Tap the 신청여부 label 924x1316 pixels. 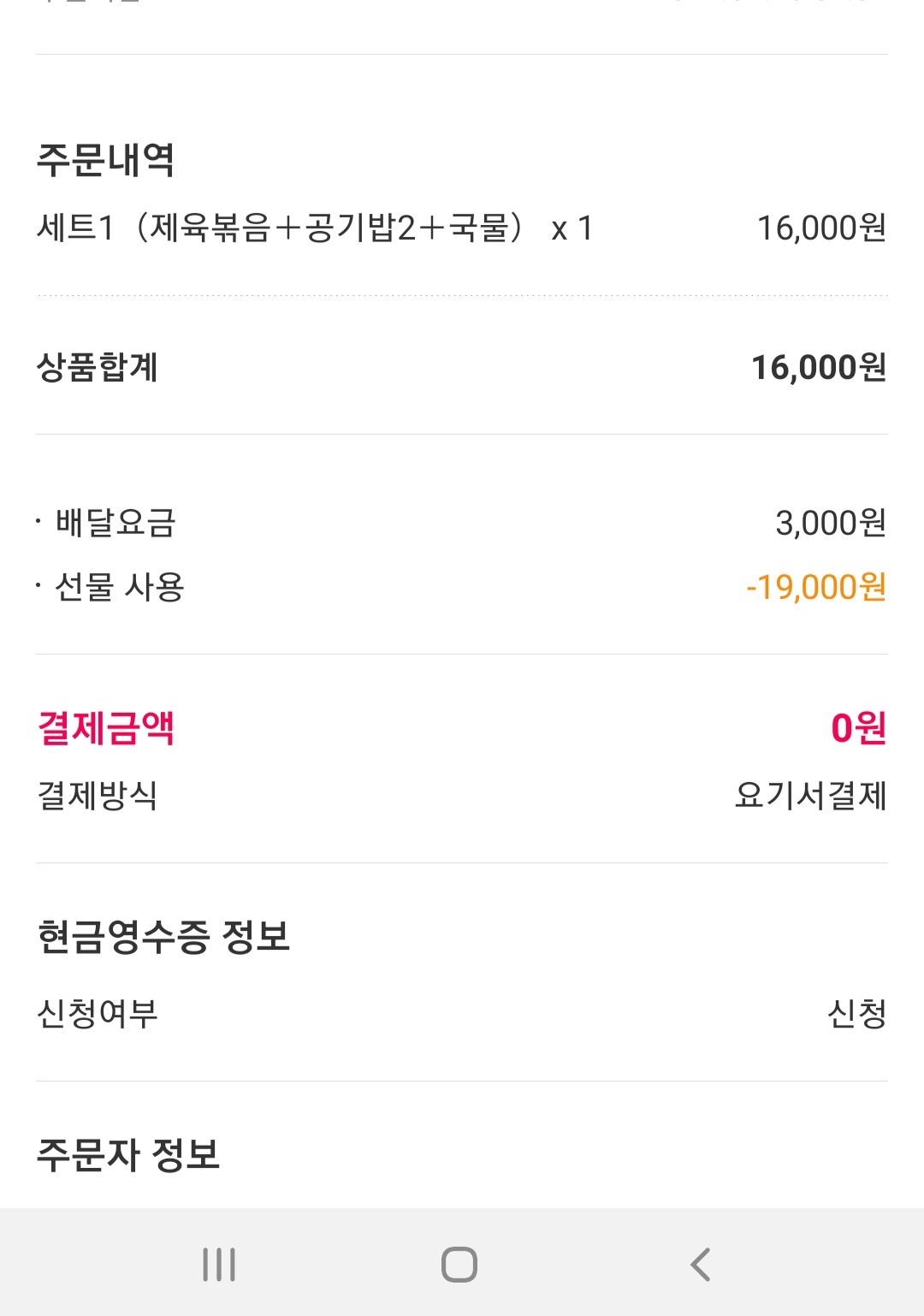pos(98,1014)
